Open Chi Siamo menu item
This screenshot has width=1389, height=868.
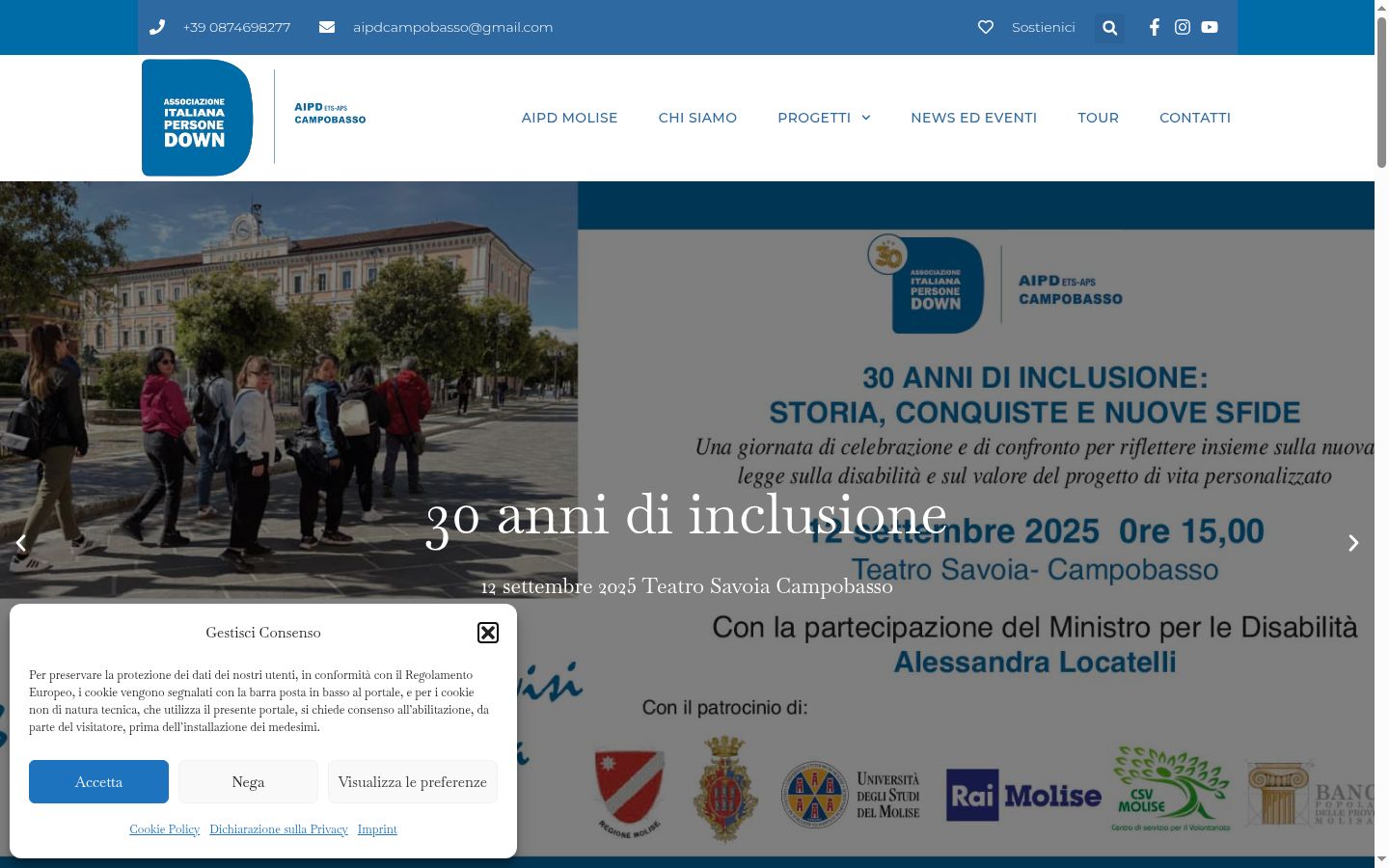(697, 118)
